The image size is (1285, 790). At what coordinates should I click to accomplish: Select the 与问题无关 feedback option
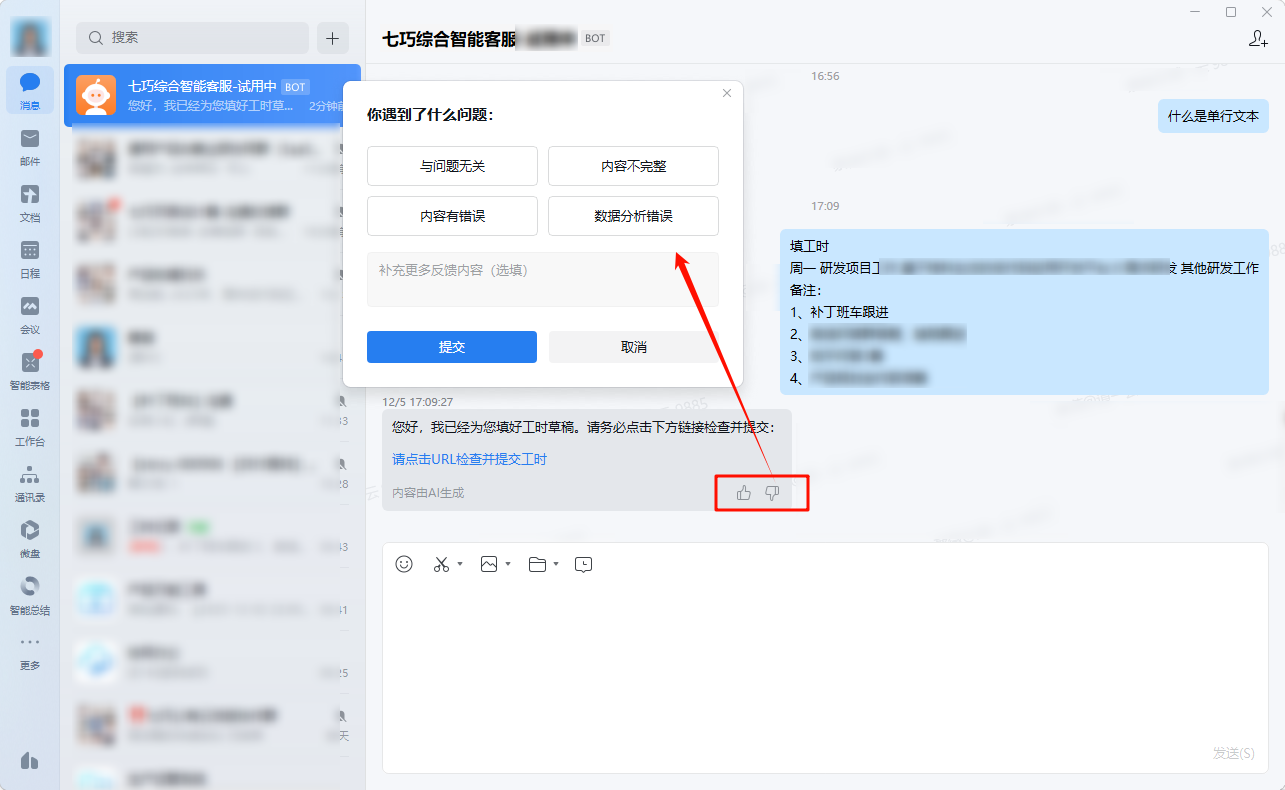coord(452,166)
